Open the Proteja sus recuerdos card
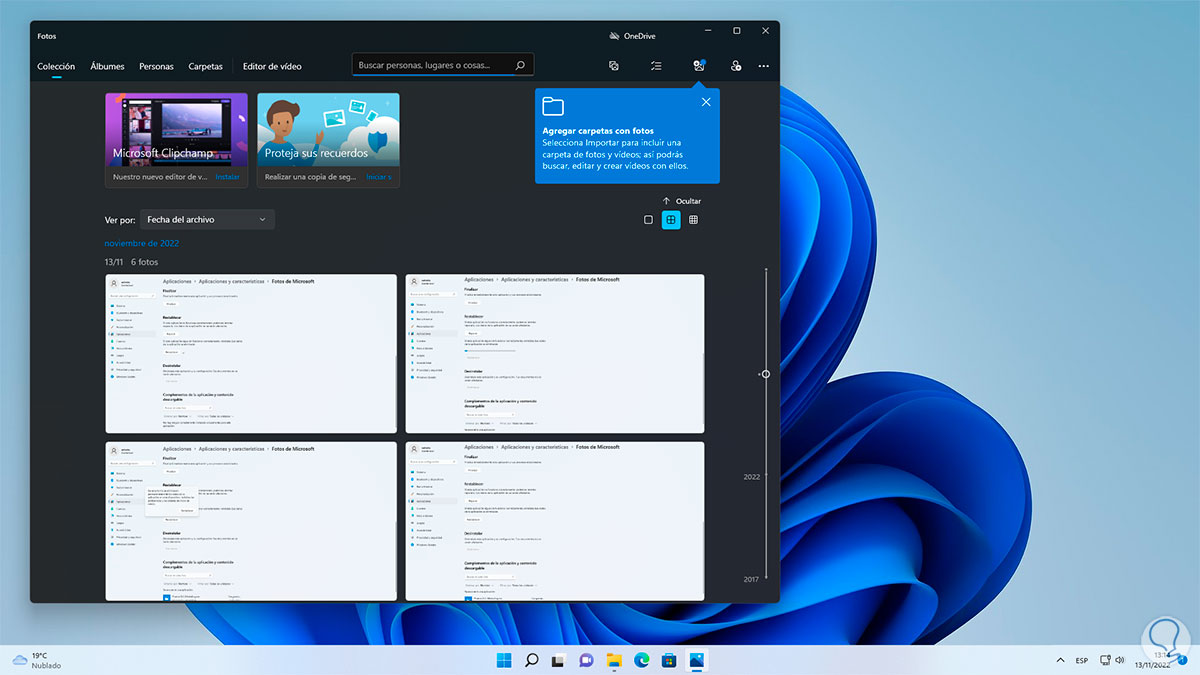This screenshot has width=1200, height=675. (x=328, y=140)
